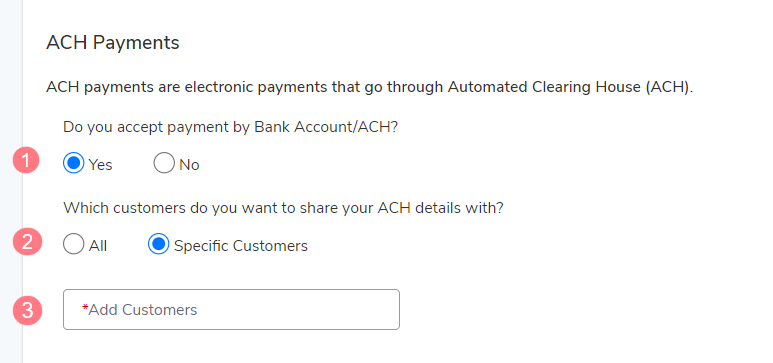
Task: Click the No label text
Action: (x=189, y=165)
